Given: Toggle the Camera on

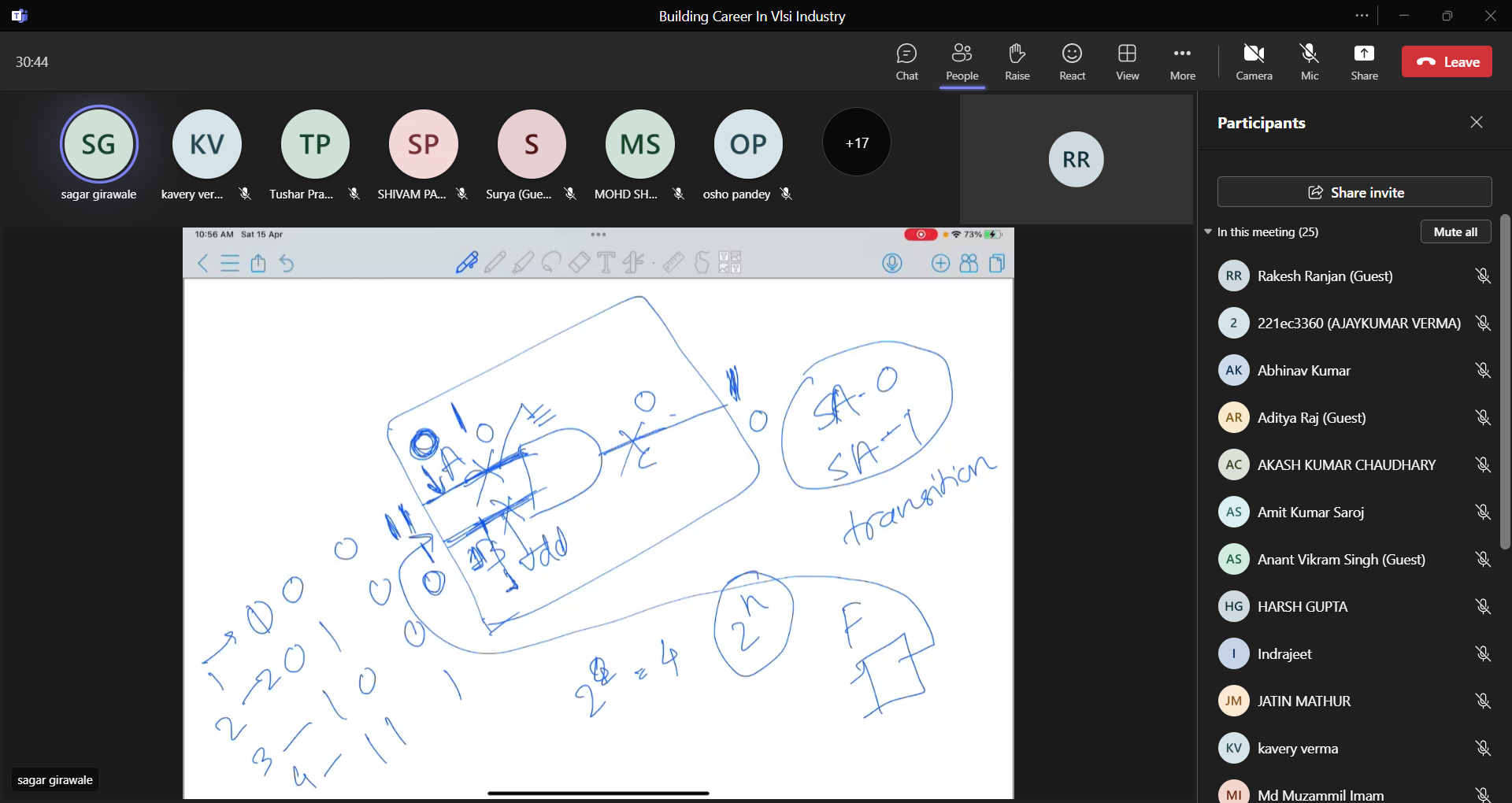Looking at the screenshot, I should (1254, 61).
